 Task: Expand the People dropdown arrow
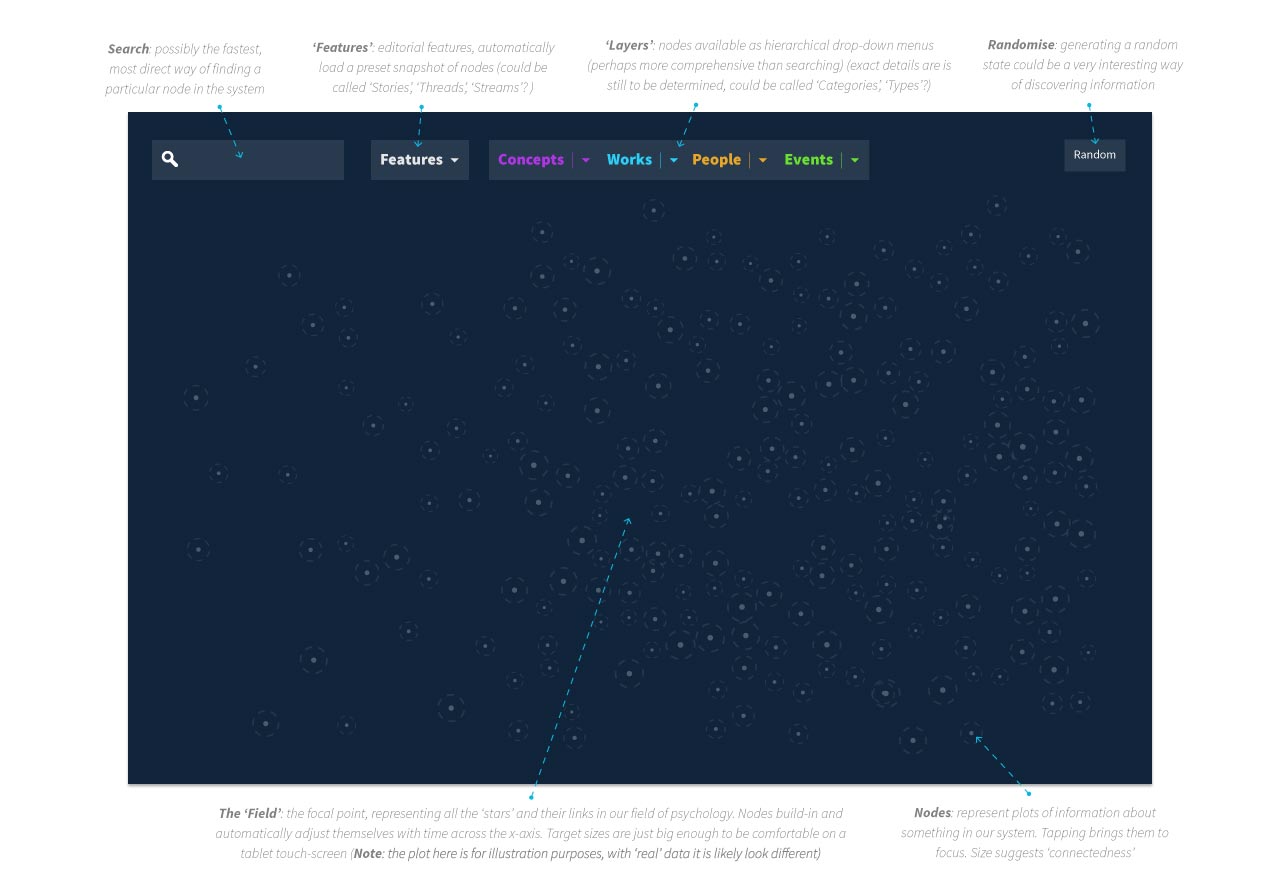point(763,160)
